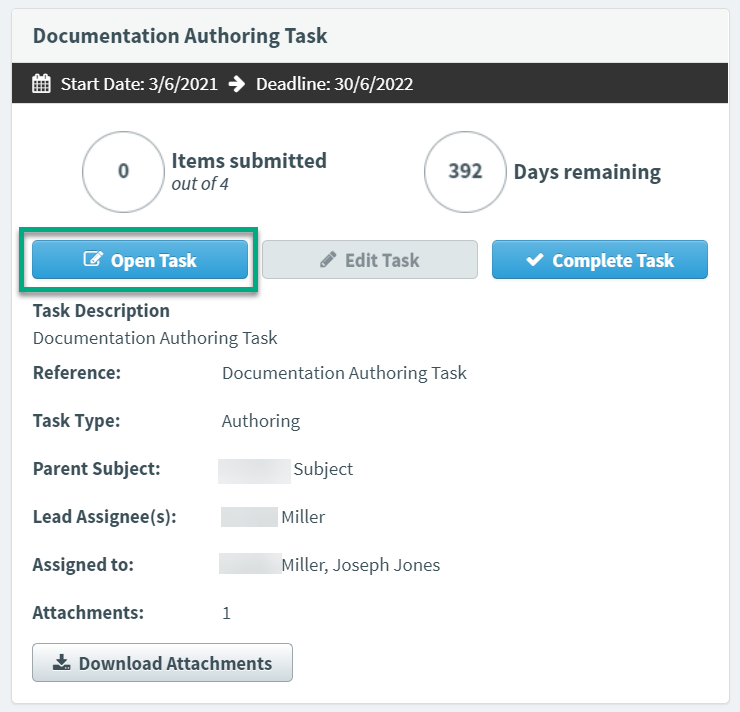This screenshot has width=740, height=712.
Task: Click the Parent Subject value
Action: coord(322,469)
